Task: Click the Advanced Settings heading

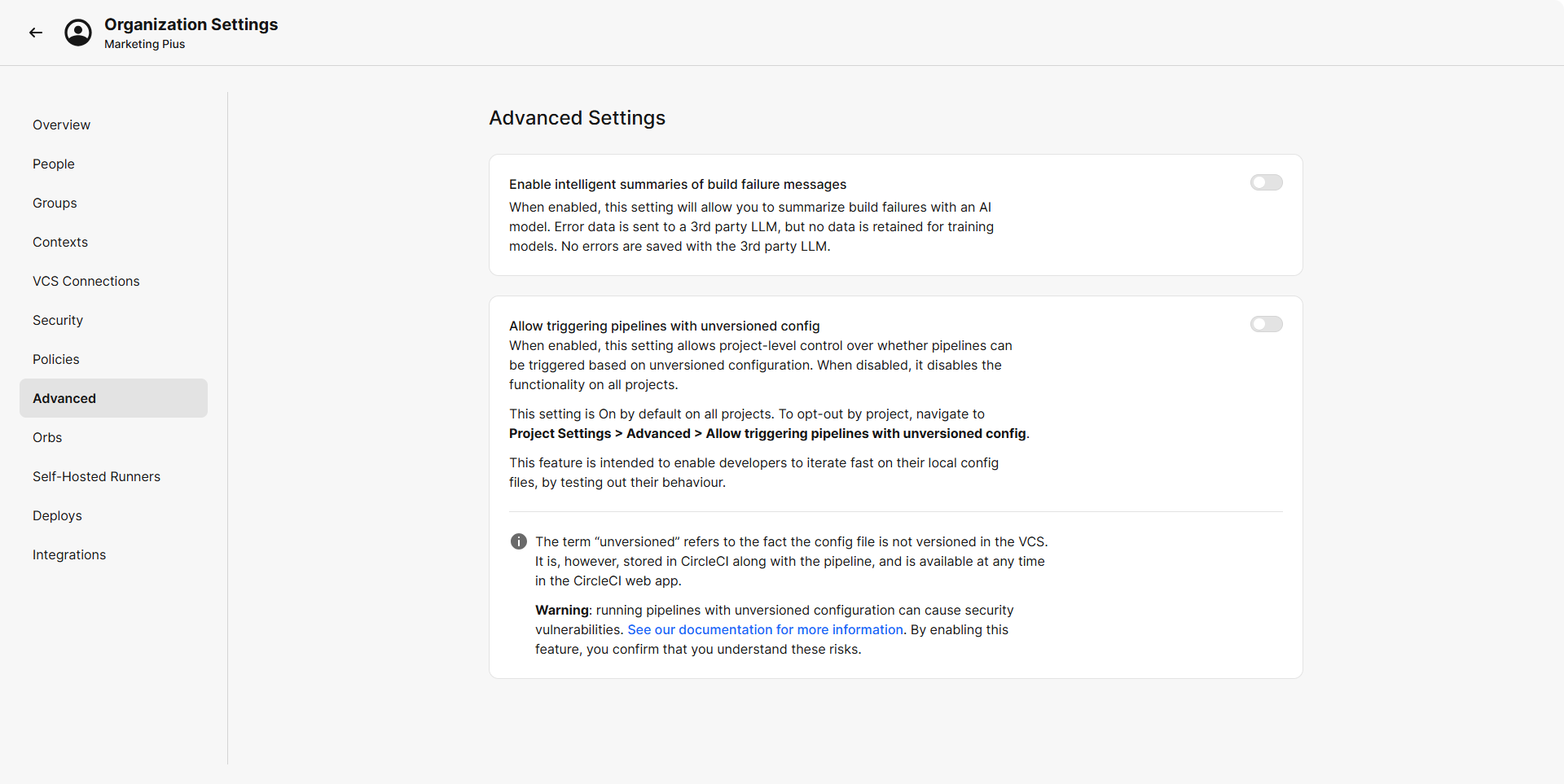Action: pyautogui.click(x=577, y=118)
